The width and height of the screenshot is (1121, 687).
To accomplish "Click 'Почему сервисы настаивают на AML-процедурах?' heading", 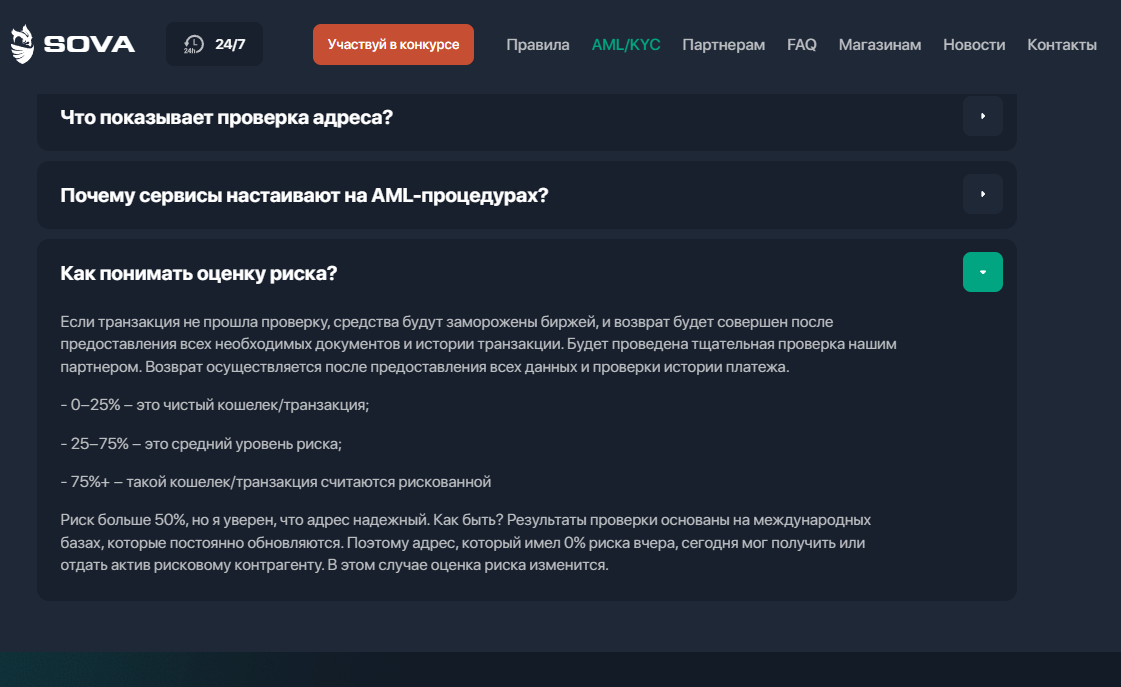I will point(305,195).
